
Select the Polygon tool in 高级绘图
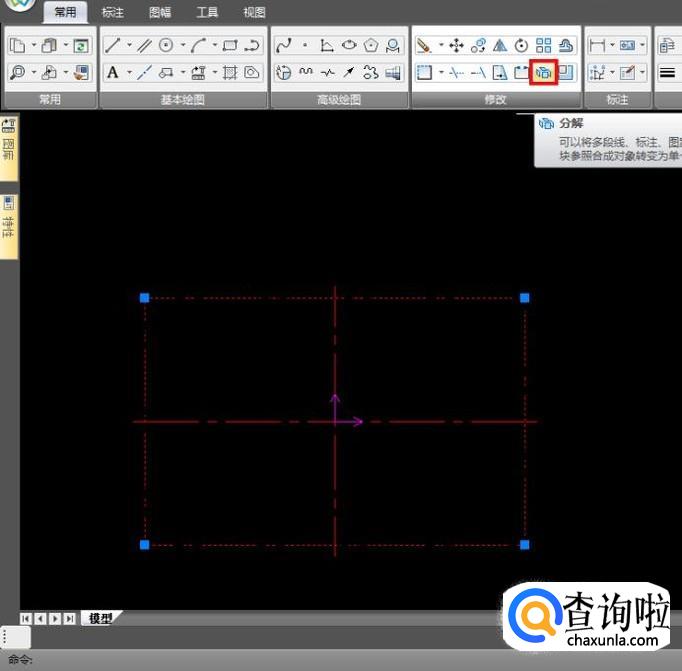tap(371, 45)
